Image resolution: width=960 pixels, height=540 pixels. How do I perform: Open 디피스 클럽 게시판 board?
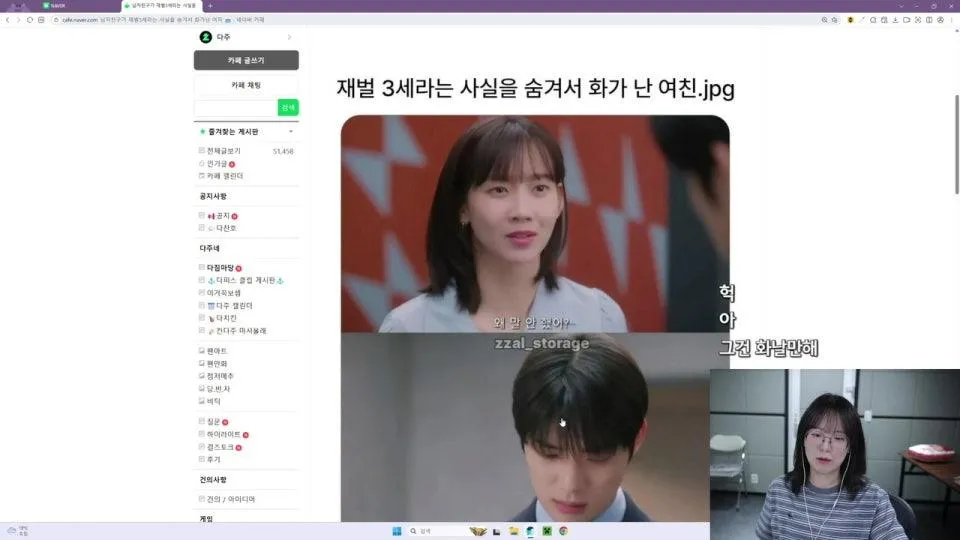click(246, 280)
